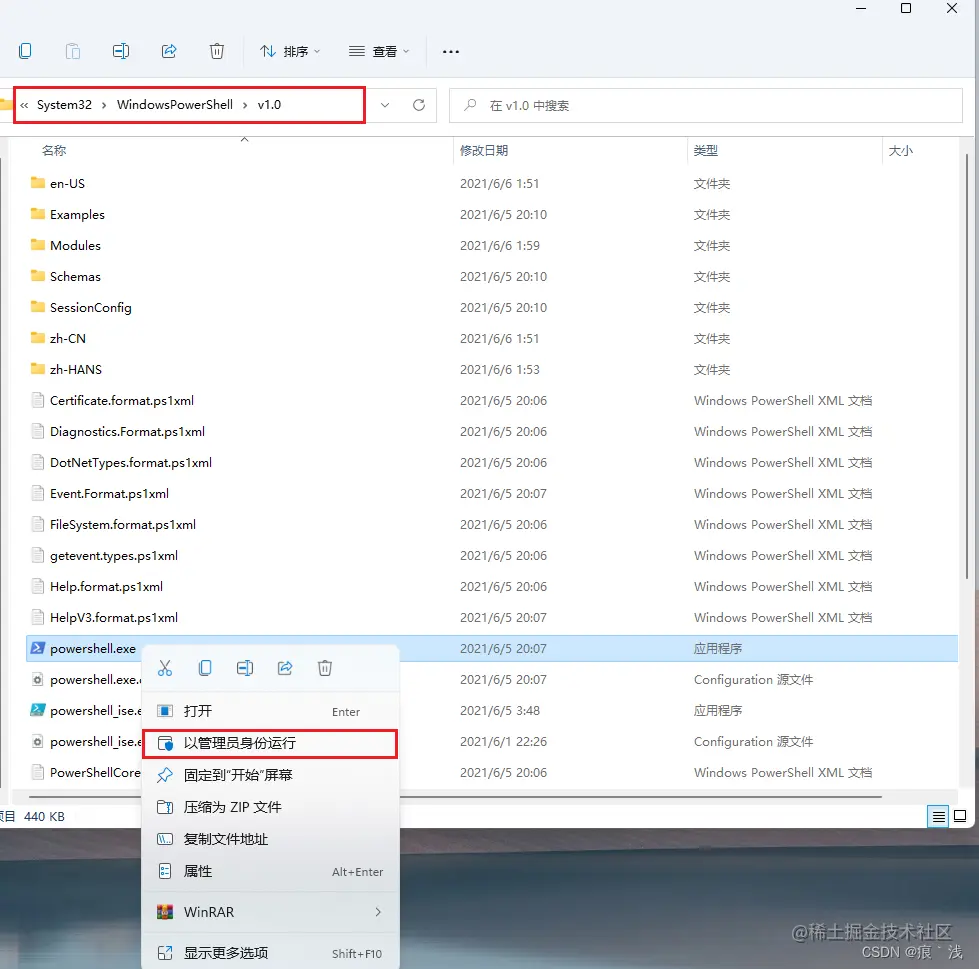Image resolution: width=979 pixels, height=969 pixels.
Task: Open the 排序 sort dropdown
Action: point(290,51)
